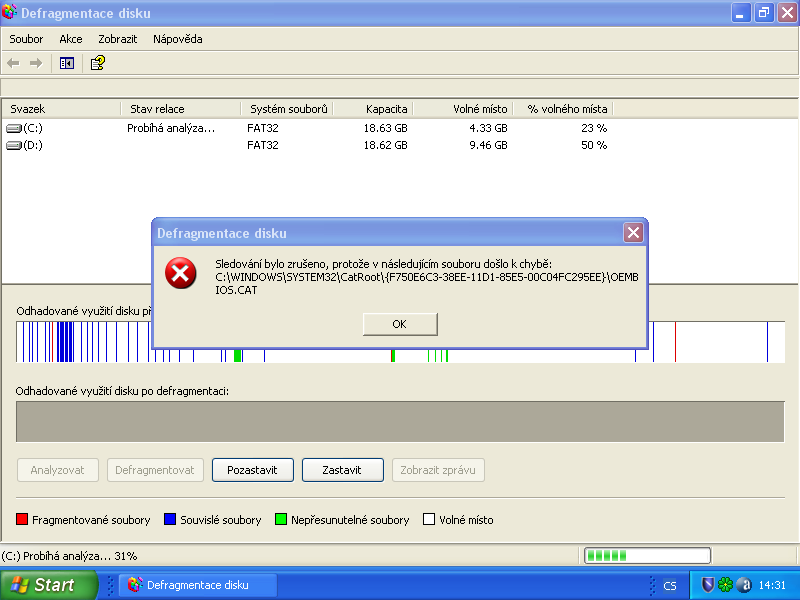
Task: Close the Defragmentace disku error dialog
Action: click(x=632, y=233)
